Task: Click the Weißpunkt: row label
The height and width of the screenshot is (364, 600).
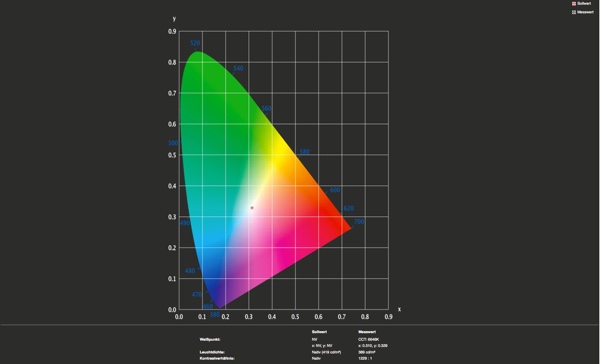Action: [210, 339]
